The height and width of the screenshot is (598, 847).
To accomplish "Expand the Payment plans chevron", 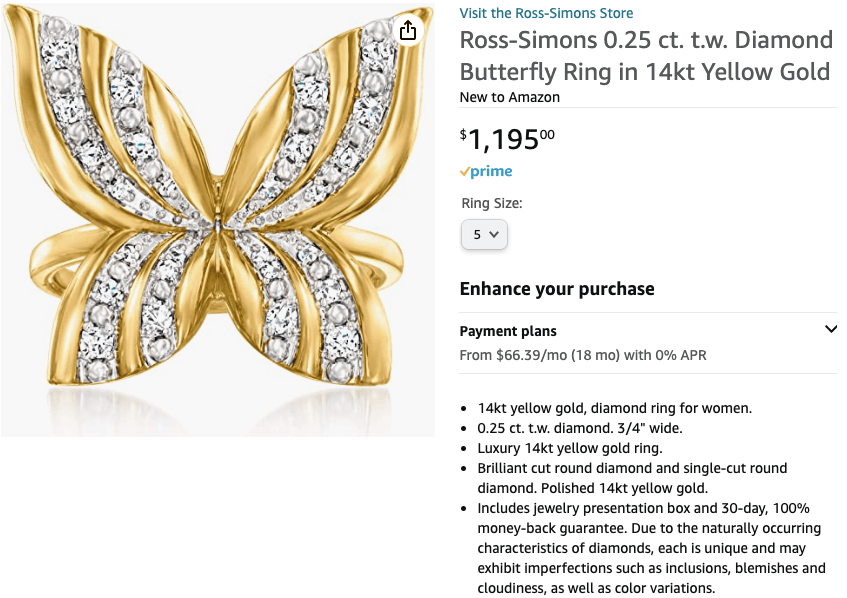I will click(x=830, y=329).
